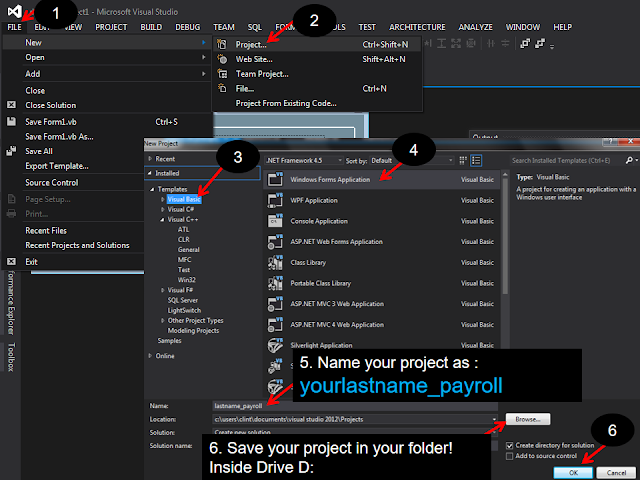Choose Project From Existing Code...

[x=317, y=103]
